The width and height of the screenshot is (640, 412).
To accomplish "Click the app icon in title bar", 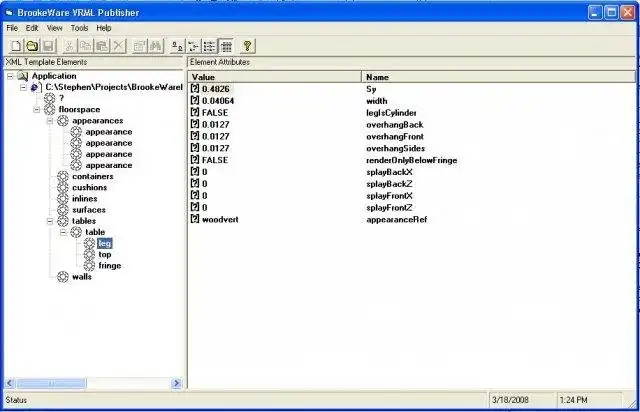I will (9, 13).
